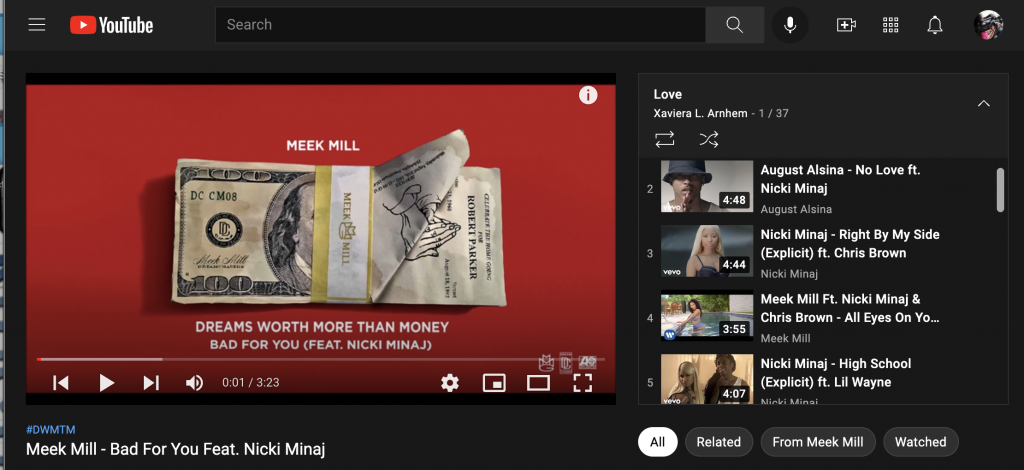The height and width of the screenshot is (470, 1024).
Task: Toggle loop playlist
Action: [664, 139]
